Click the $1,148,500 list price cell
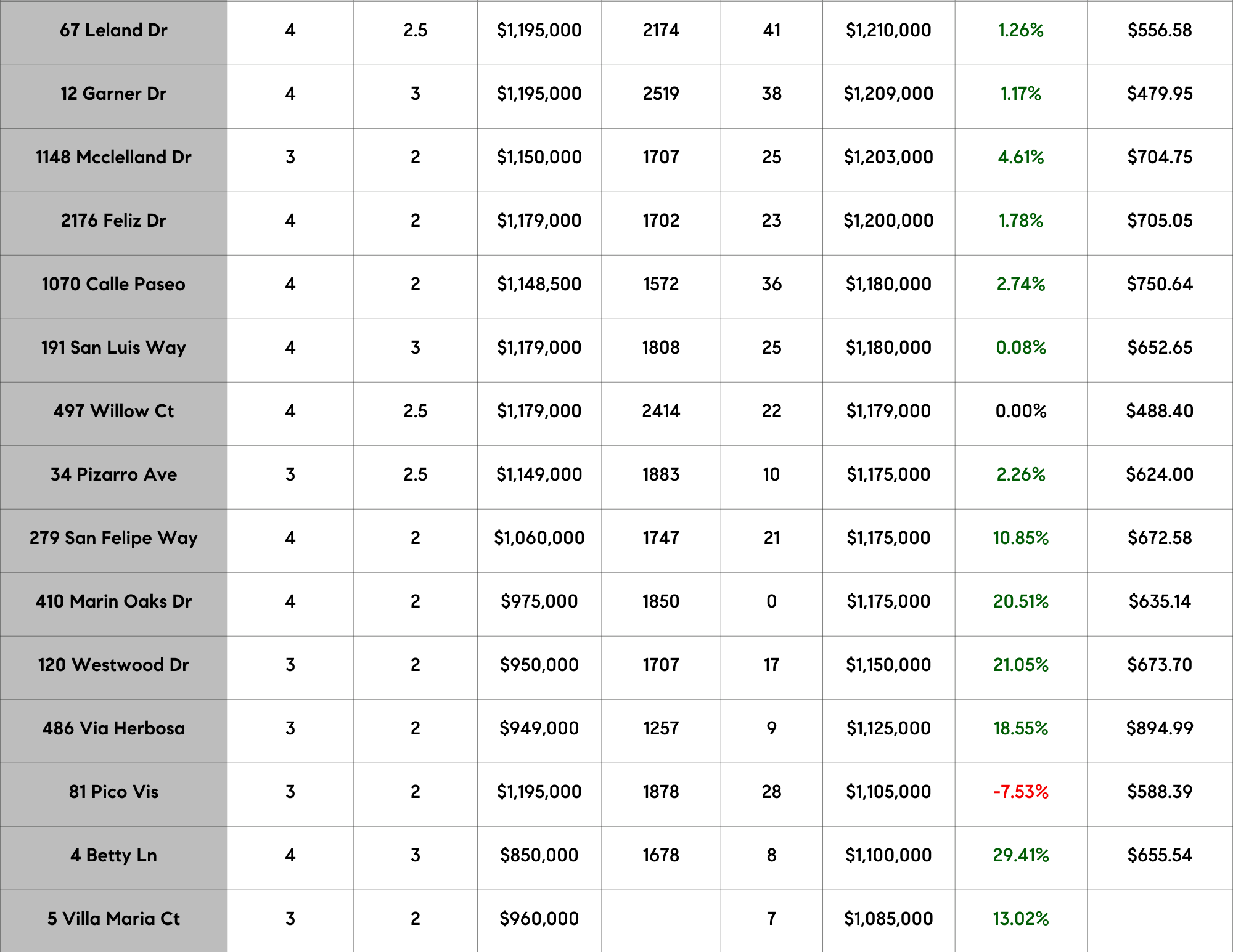This screenshot has width=1233, height=952. click(x=539, y=284)
